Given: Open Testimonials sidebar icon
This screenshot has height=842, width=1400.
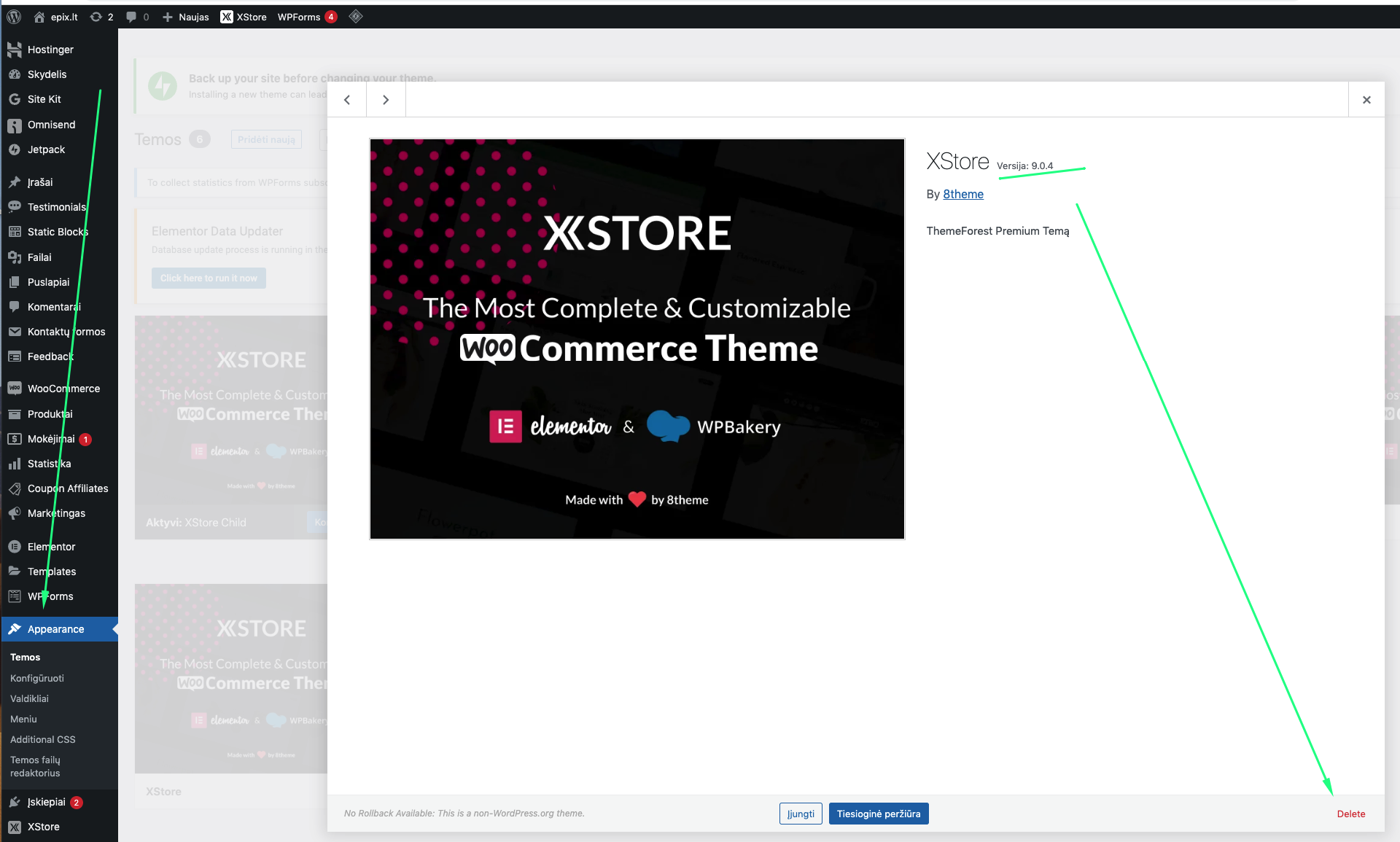Looking at the screenshot, I should (x=15, y=207).
